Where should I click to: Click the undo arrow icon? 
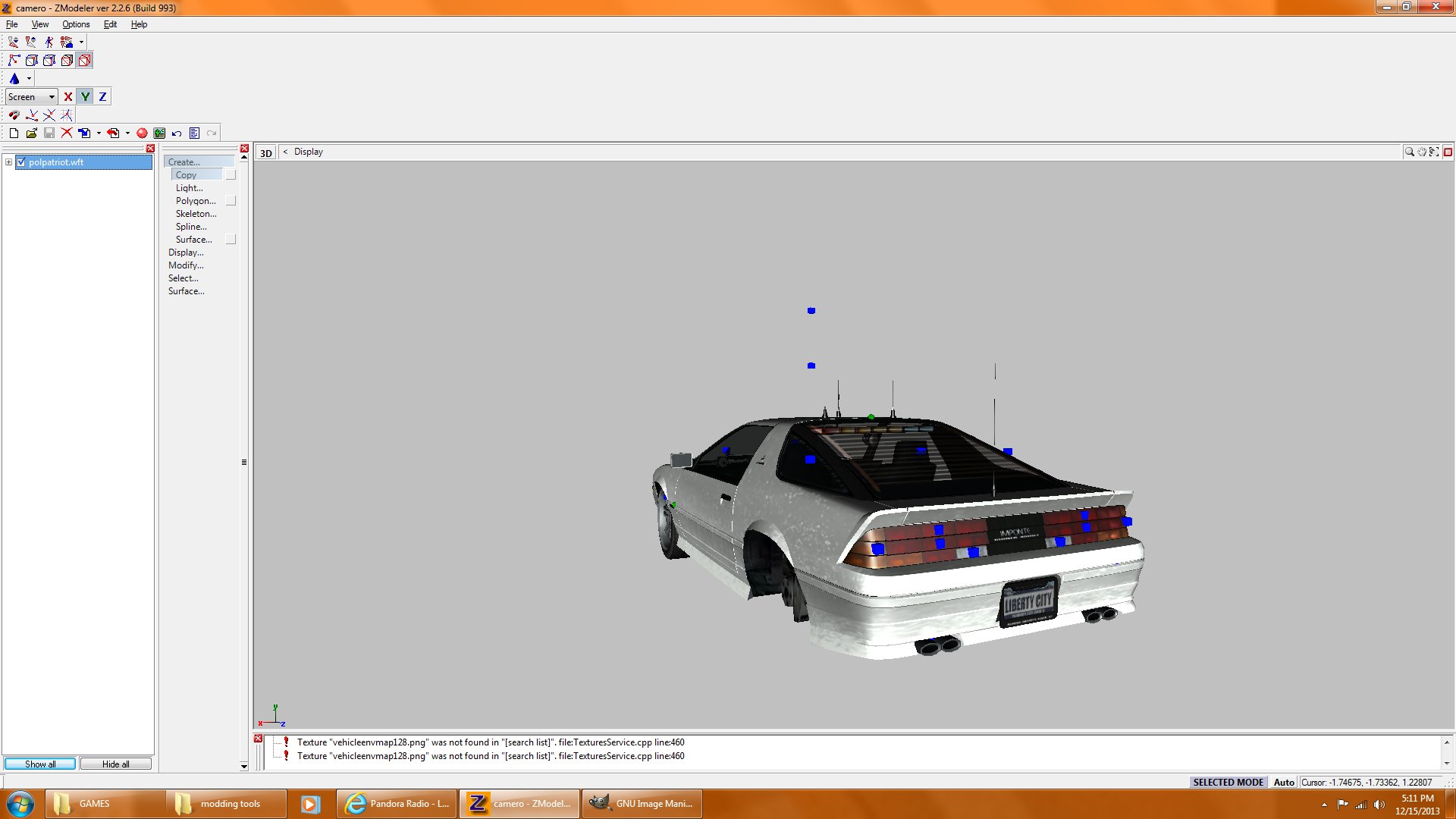click(x=177, y=133)
